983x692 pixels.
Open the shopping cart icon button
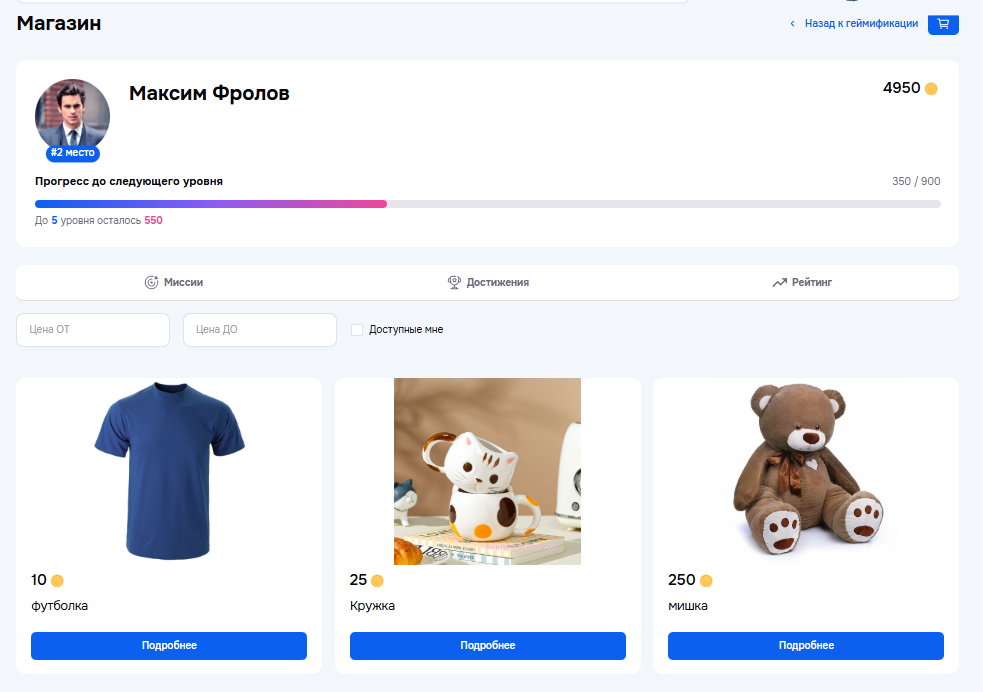943,24
